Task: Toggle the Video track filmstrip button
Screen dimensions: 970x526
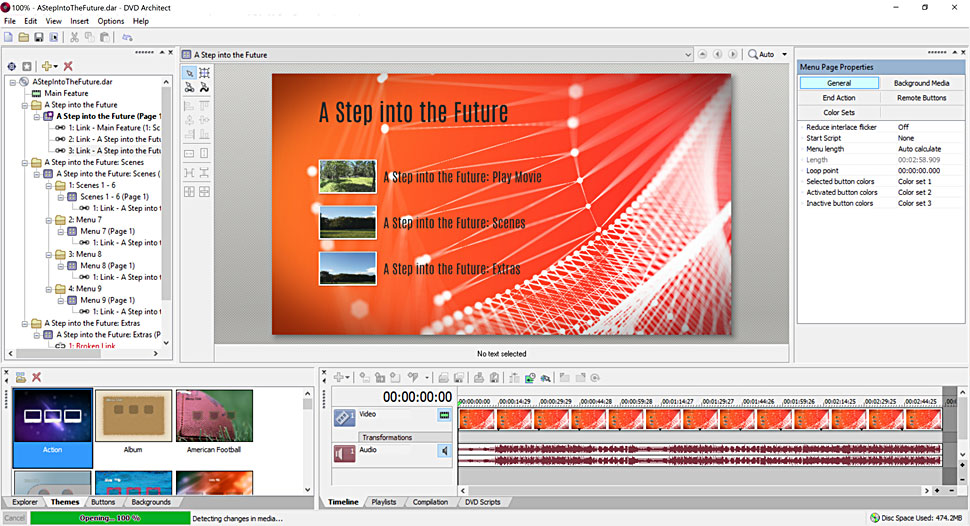Action: pyautogui.click(x=444, y=414)
